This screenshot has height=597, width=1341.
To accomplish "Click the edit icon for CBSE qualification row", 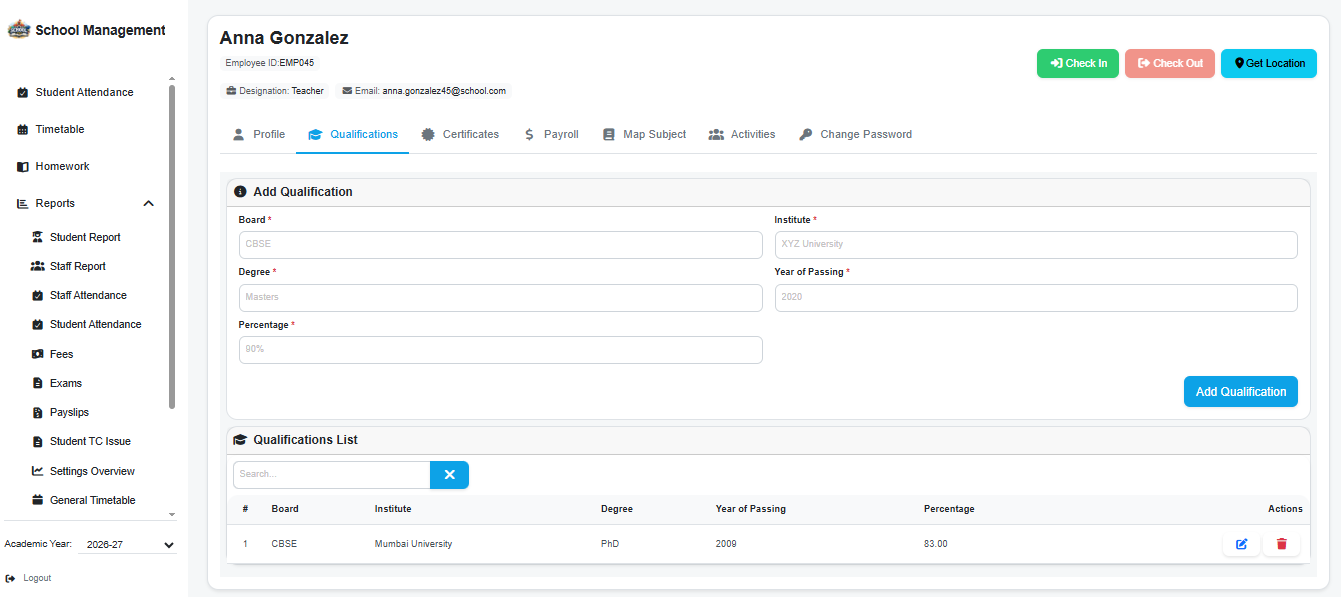I will pos(1241,544).
